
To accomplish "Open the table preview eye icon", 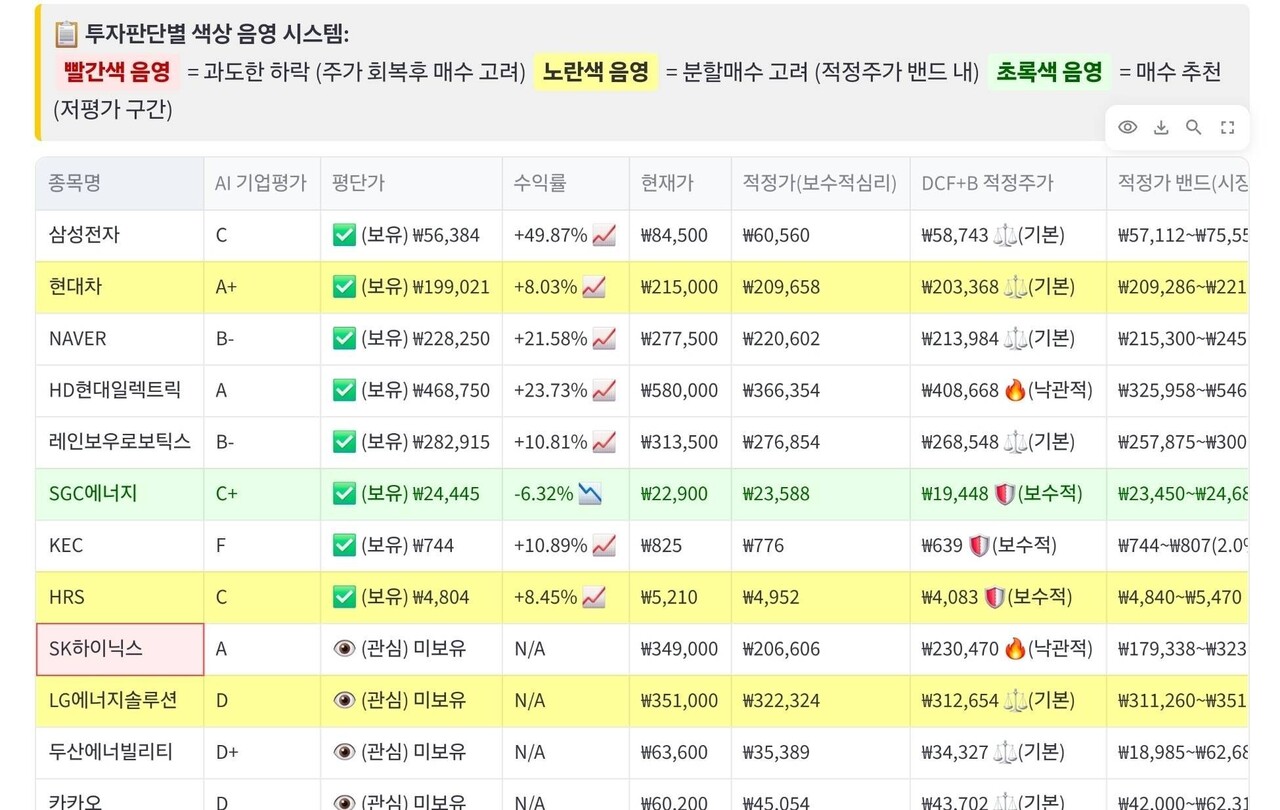I will pyautogui.click(x=1128, y=127).
